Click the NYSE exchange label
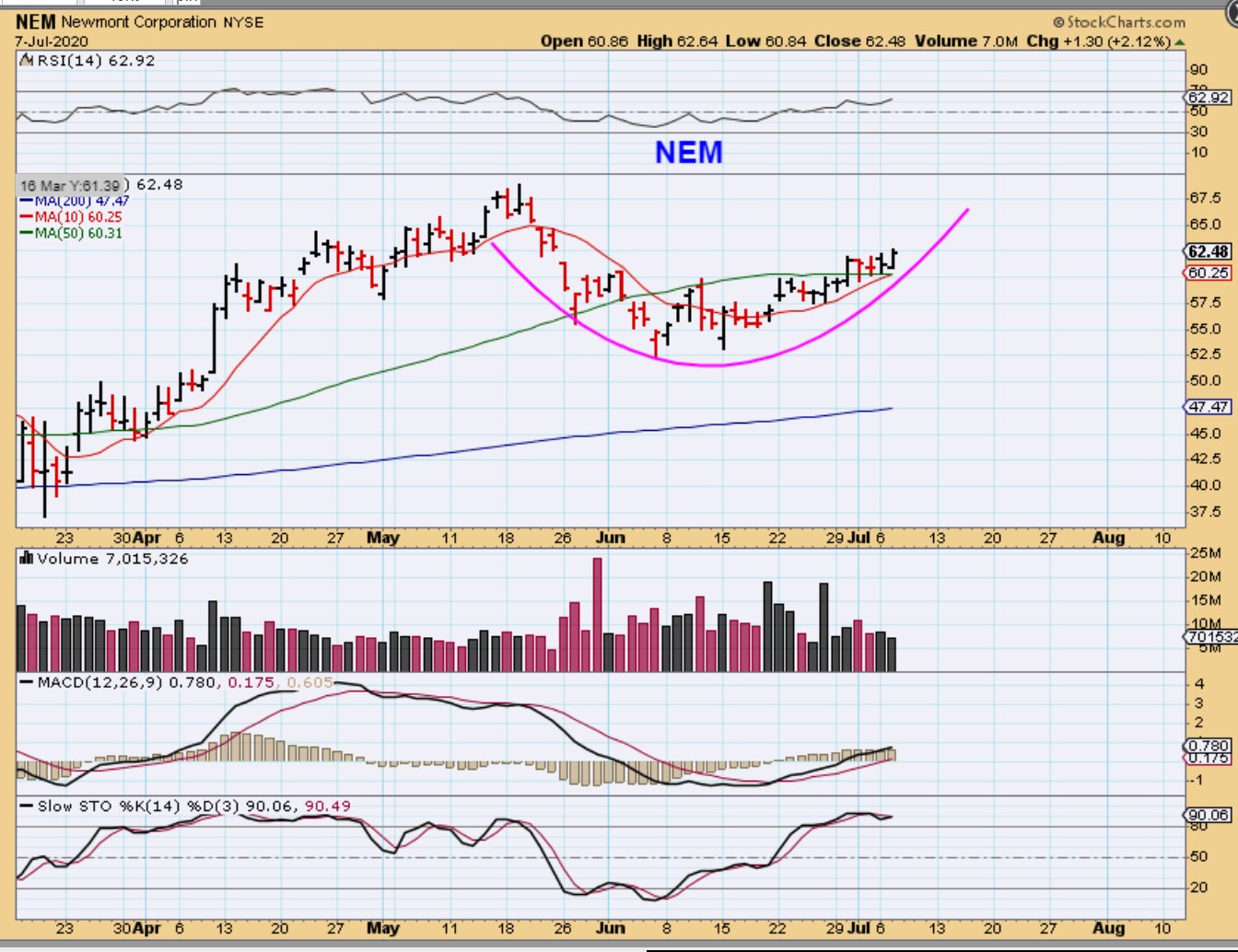The width and height of the screenshot is (1238, 952). tap(243, 22)
